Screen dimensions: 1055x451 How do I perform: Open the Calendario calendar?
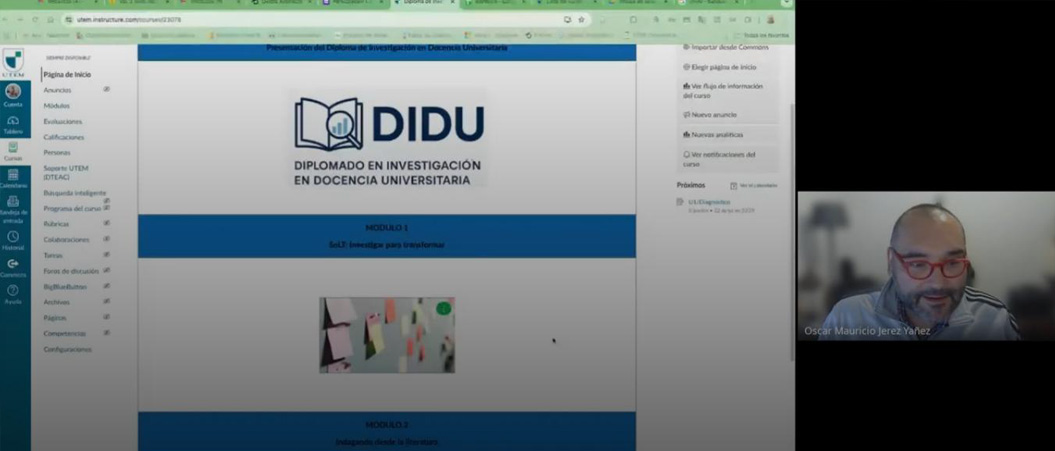click(13, 178)
